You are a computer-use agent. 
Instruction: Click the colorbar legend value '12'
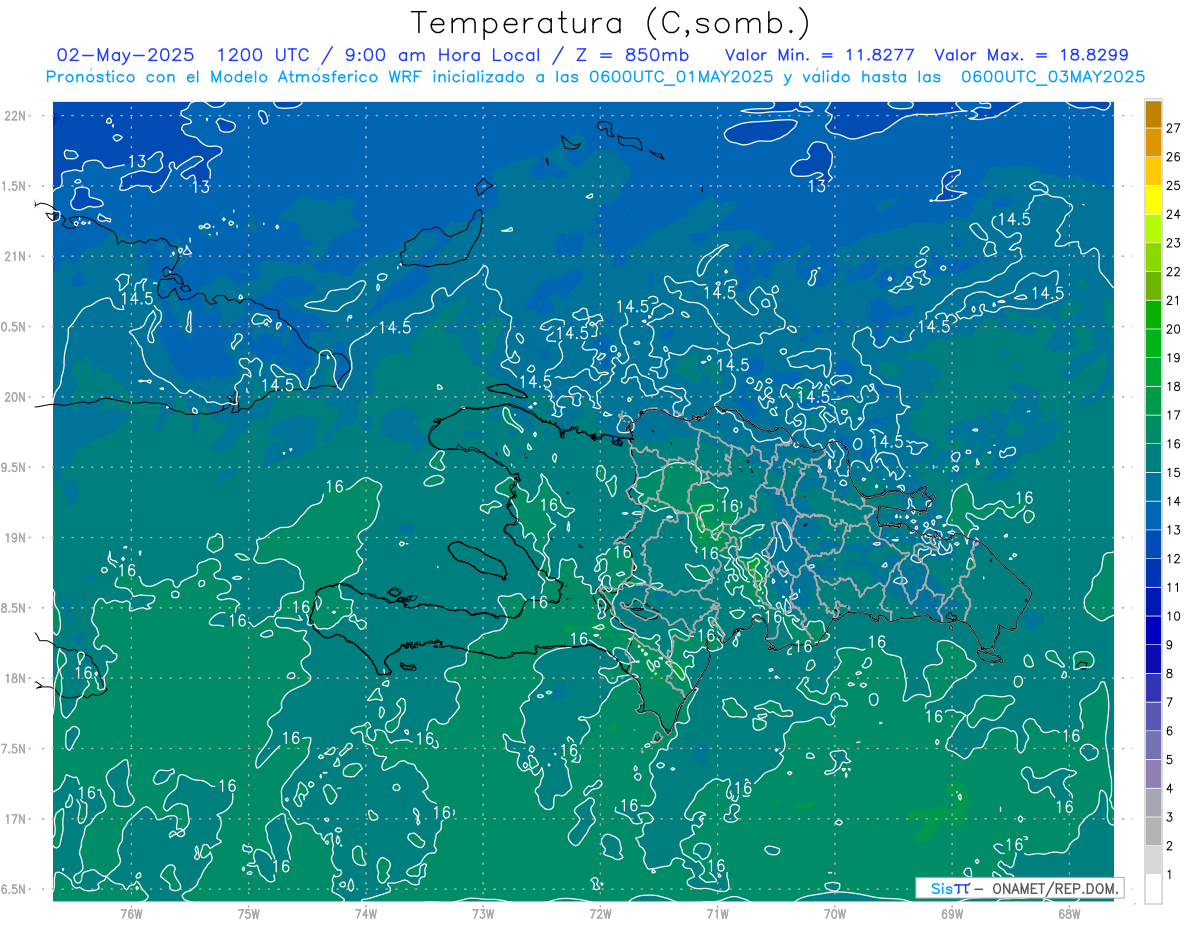point(1173,559)
